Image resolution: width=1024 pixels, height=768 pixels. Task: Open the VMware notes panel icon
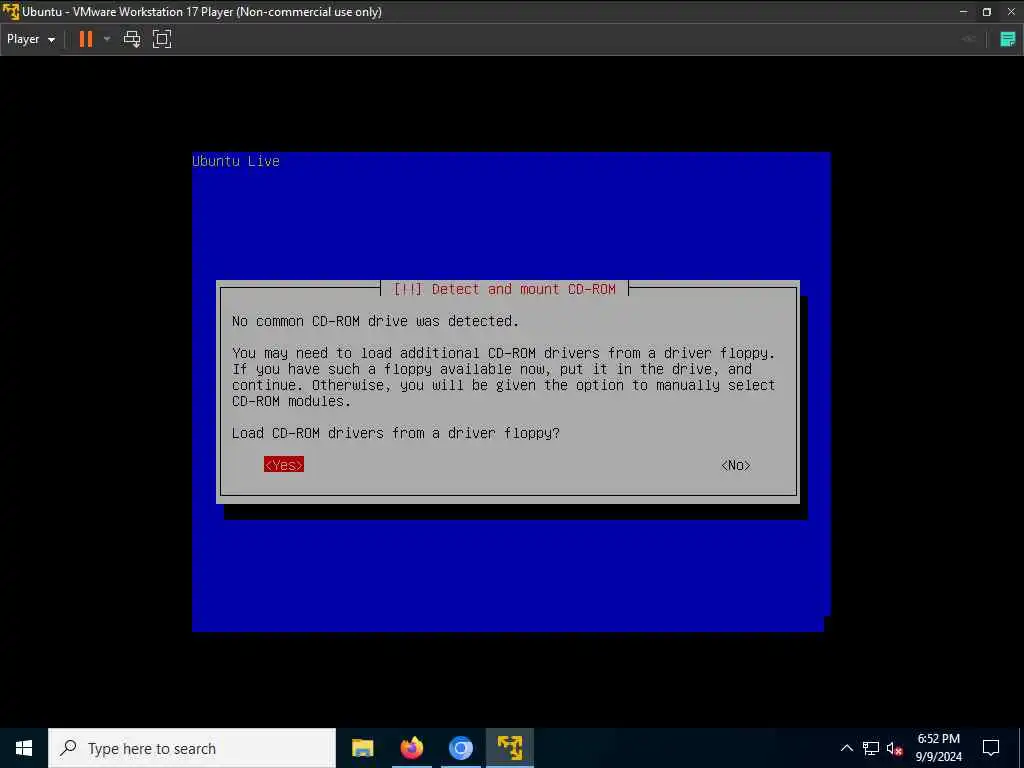[x=1008, y=39]
